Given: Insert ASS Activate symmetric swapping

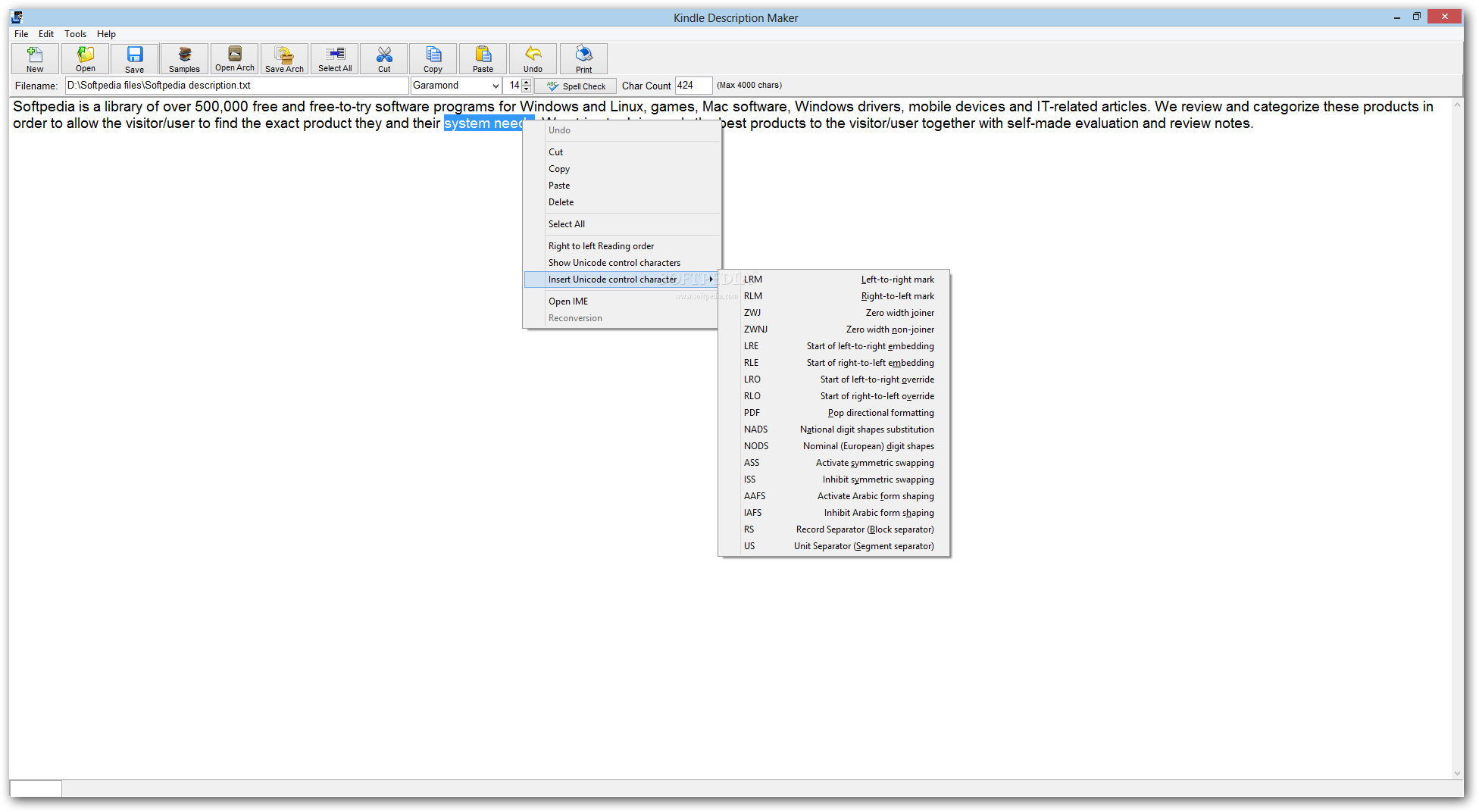Looking at the screenshot, I should pyautogui.click(x=833, y=463).
